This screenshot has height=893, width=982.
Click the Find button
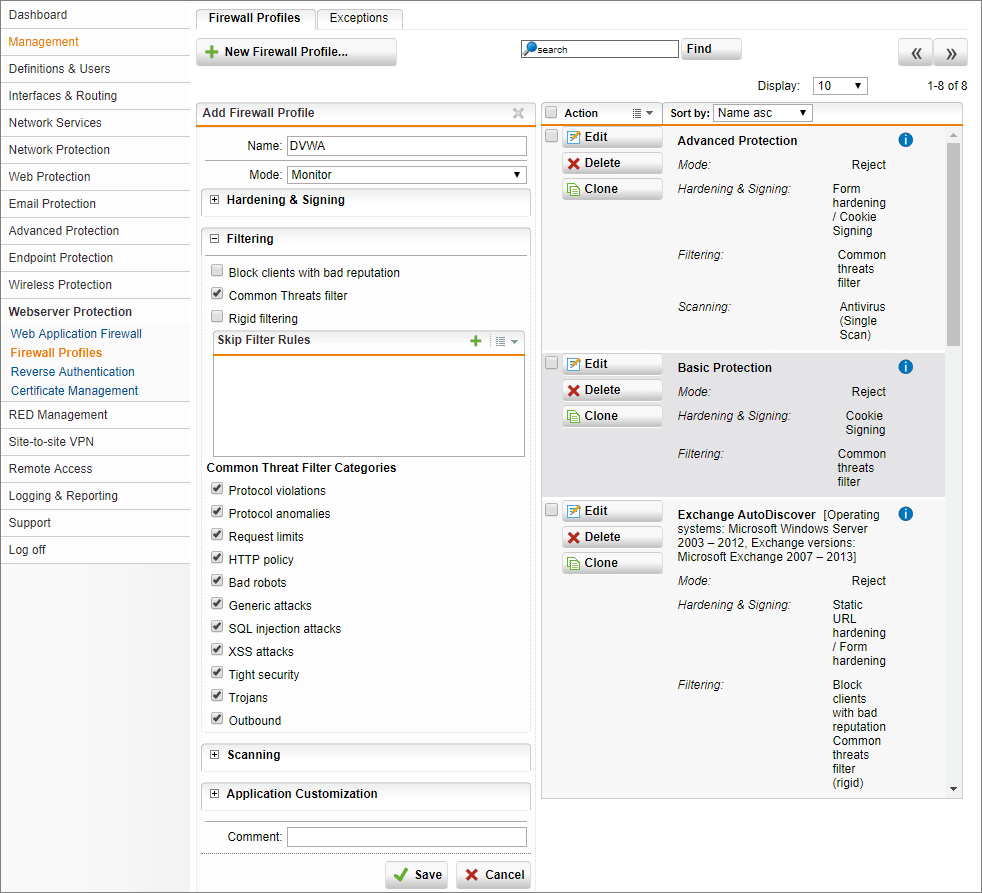click(x=711, y=49)
